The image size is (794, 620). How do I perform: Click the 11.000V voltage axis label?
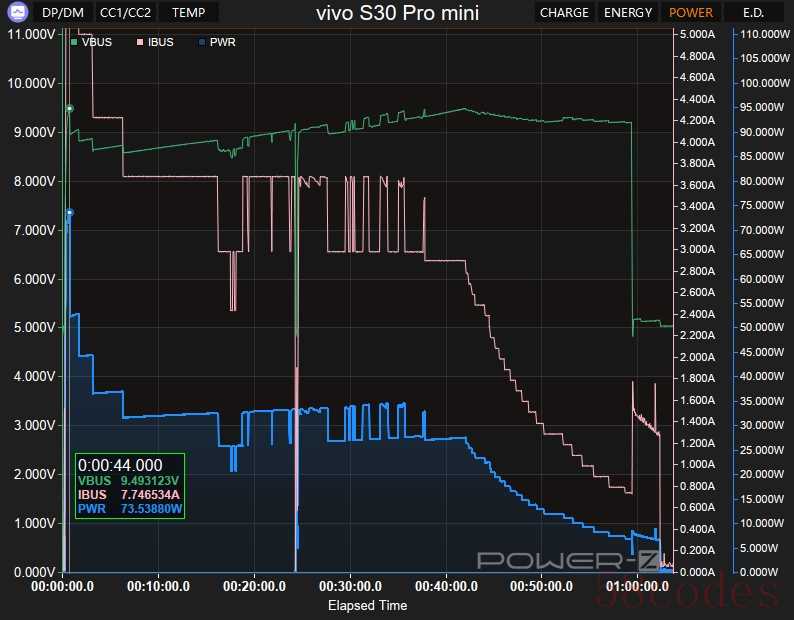pos(31,34)
